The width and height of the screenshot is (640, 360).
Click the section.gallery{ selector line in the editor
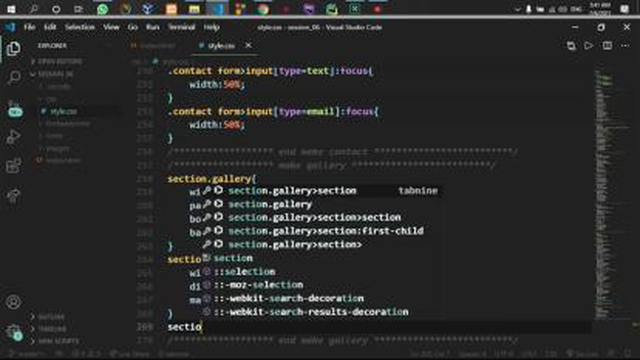pyautogui.click(x=211, y=179)
